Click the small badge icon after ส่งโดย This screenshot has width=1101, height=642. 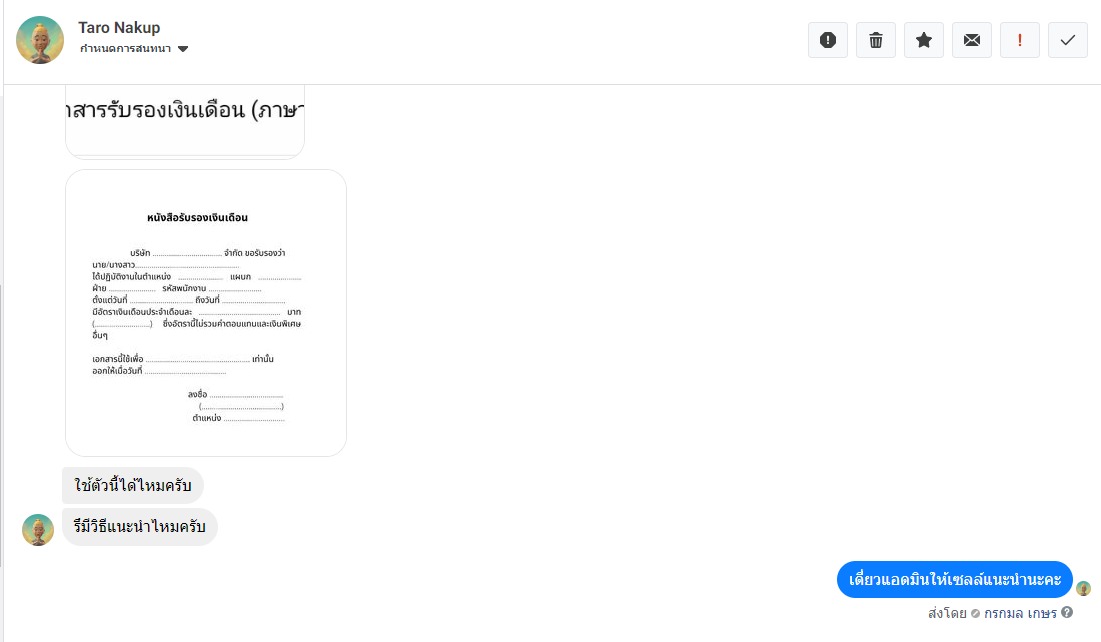(x=975, y=614)
